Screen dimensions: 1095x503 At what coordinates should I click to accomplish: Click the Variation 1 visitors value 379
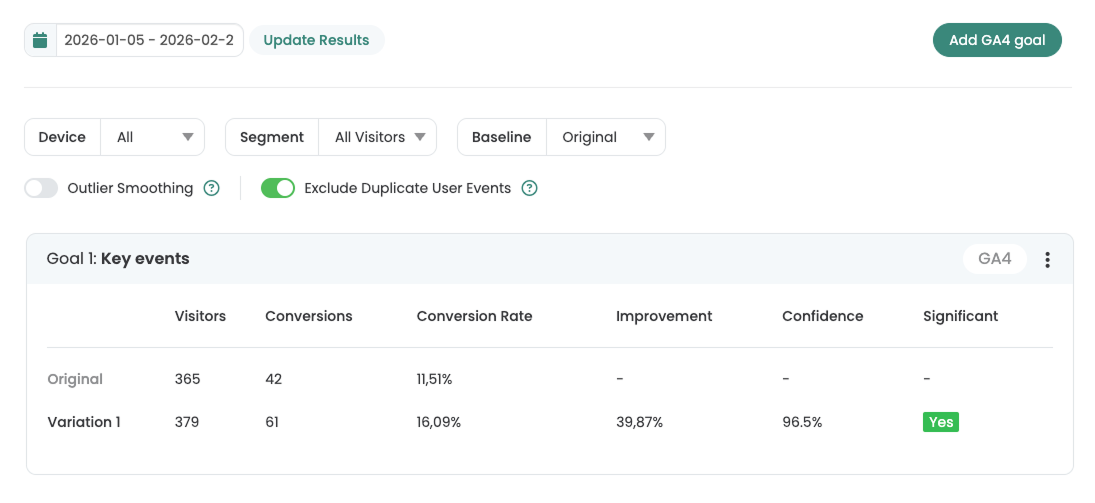coord(187,422)
